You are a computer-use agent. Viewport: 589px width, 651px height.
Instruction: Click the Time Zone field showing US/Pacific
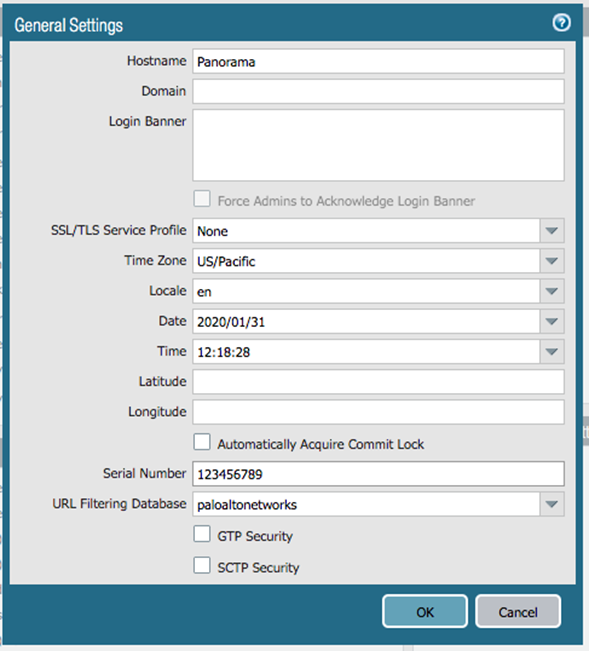point(366,261)
